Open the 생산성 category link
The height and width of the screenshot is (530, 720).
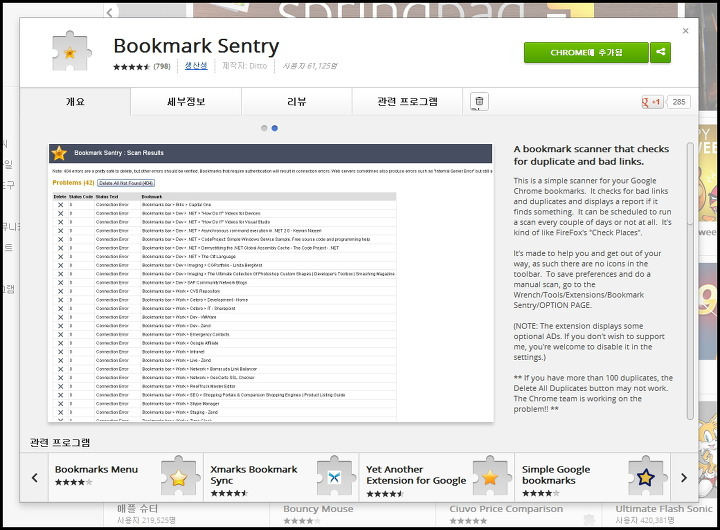coord(196,66)
